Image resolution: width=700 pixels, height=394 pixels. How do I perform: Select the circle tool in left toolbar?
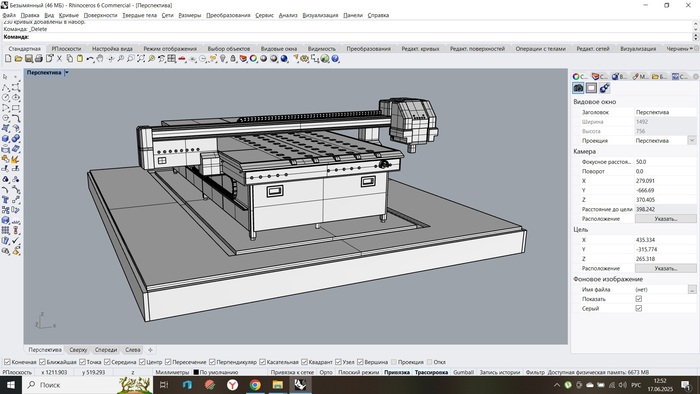(x=5, y=98)
